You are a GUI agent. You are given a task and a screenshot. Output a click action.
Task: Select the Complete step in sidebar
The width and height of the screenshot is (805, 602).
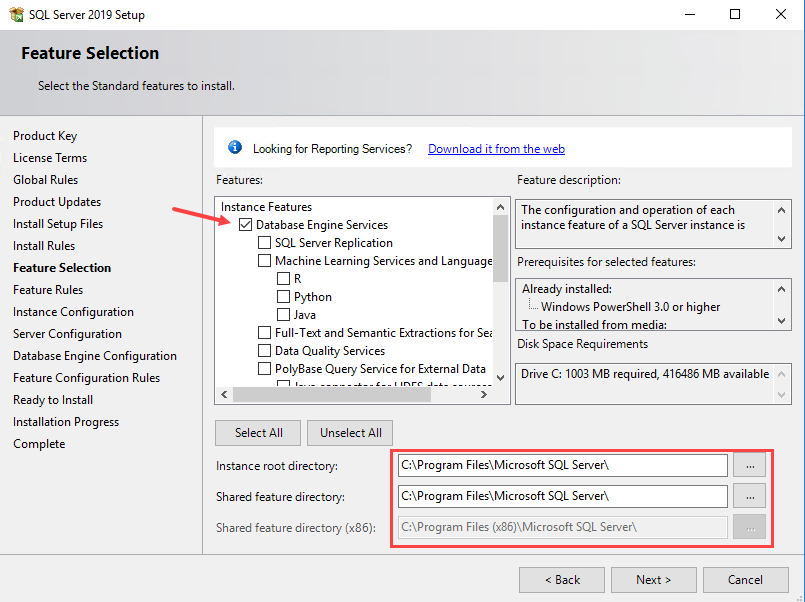coord(39,444)
